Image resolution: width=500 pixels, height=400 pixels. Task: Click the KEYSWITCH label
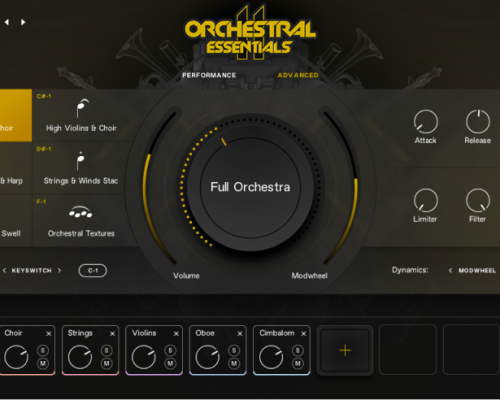click(32, 271)
